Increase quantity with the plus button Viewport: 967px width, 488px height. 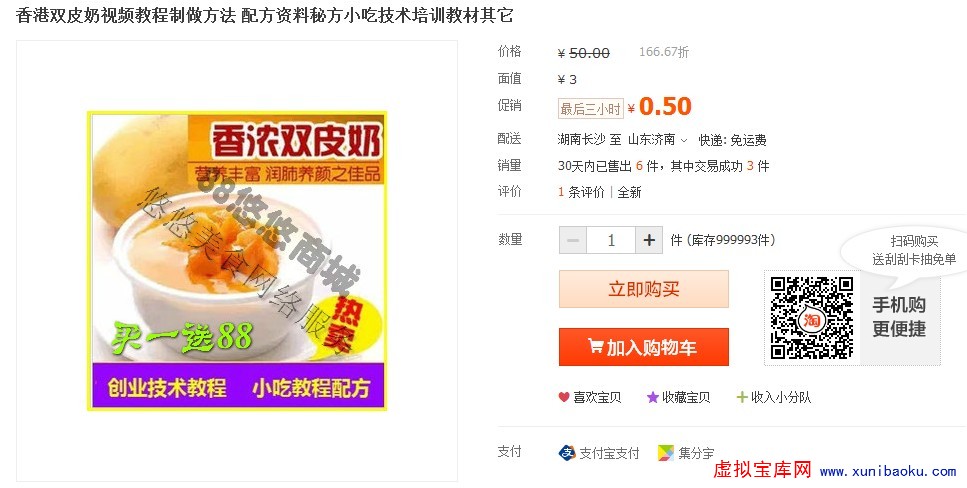coord(649,240)
